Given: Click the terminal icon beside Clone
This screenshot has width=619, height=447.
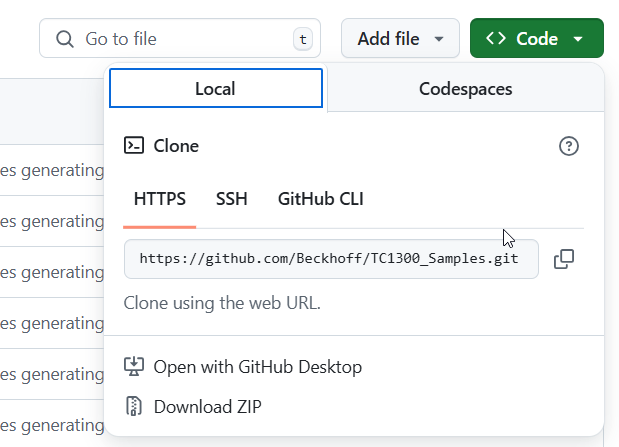Looking at the screenshot, I should [134, 146].
